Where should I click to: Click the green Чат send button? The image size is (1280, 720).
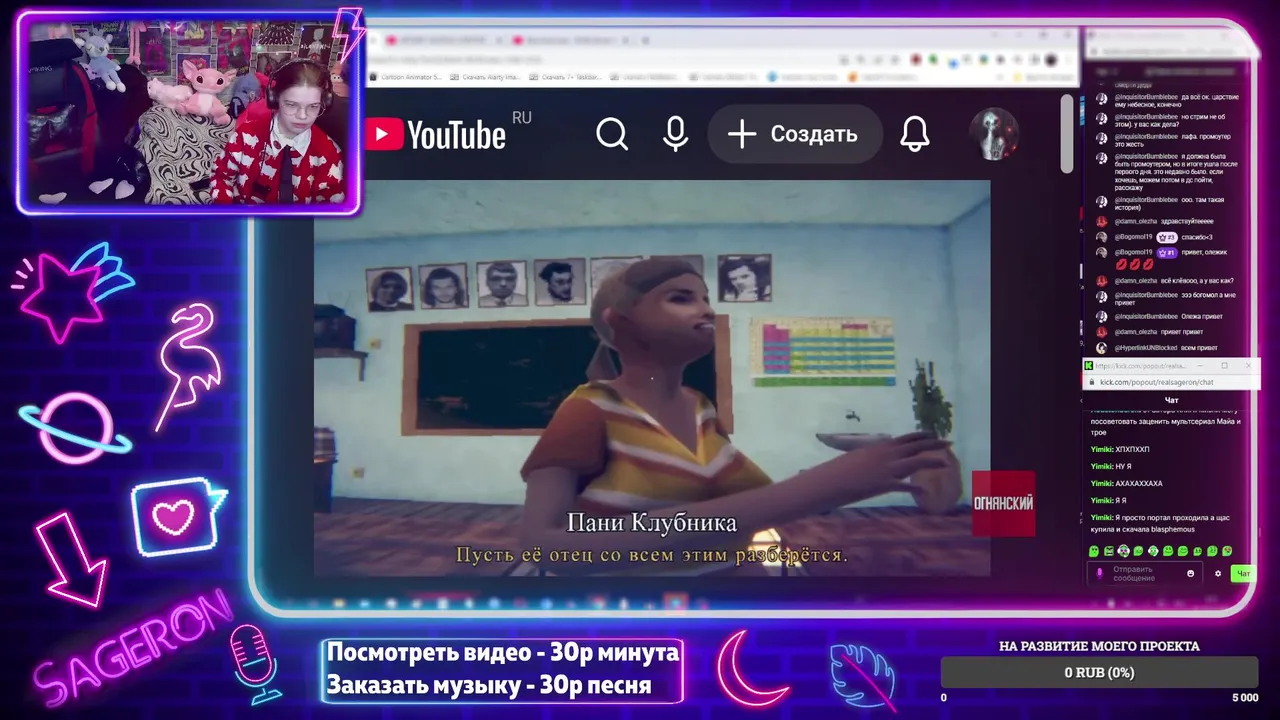click(x=1243, y=574)
